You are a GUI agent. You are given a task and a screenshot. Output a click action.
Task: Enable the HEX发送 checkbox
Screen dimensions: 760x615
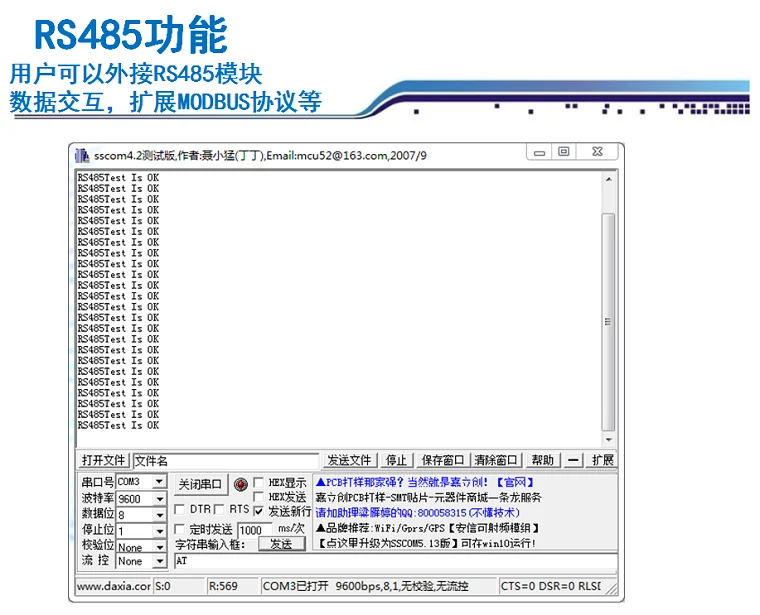point(259,496)
